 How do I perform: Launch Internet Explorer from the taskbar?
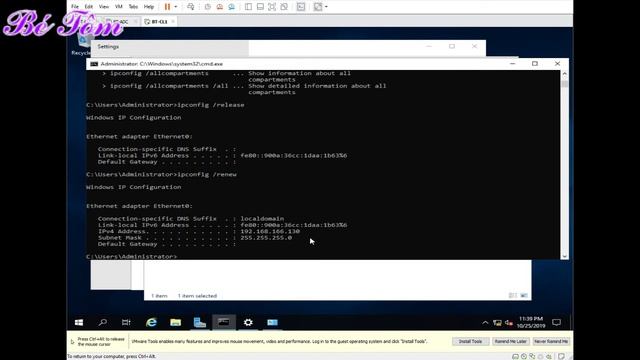point(151,322)
